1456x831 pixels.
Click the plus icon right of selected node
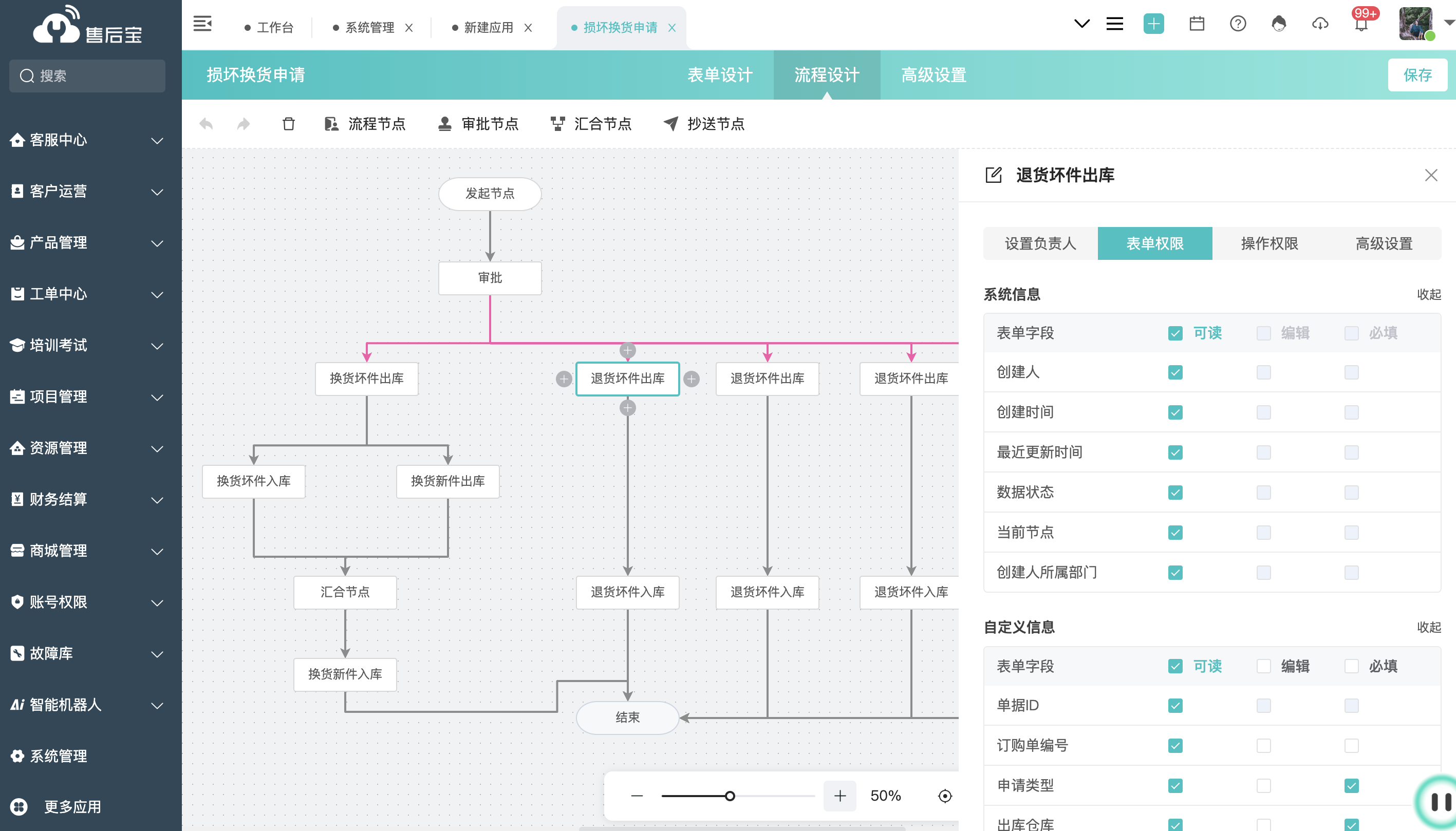[x=691, y=379]
